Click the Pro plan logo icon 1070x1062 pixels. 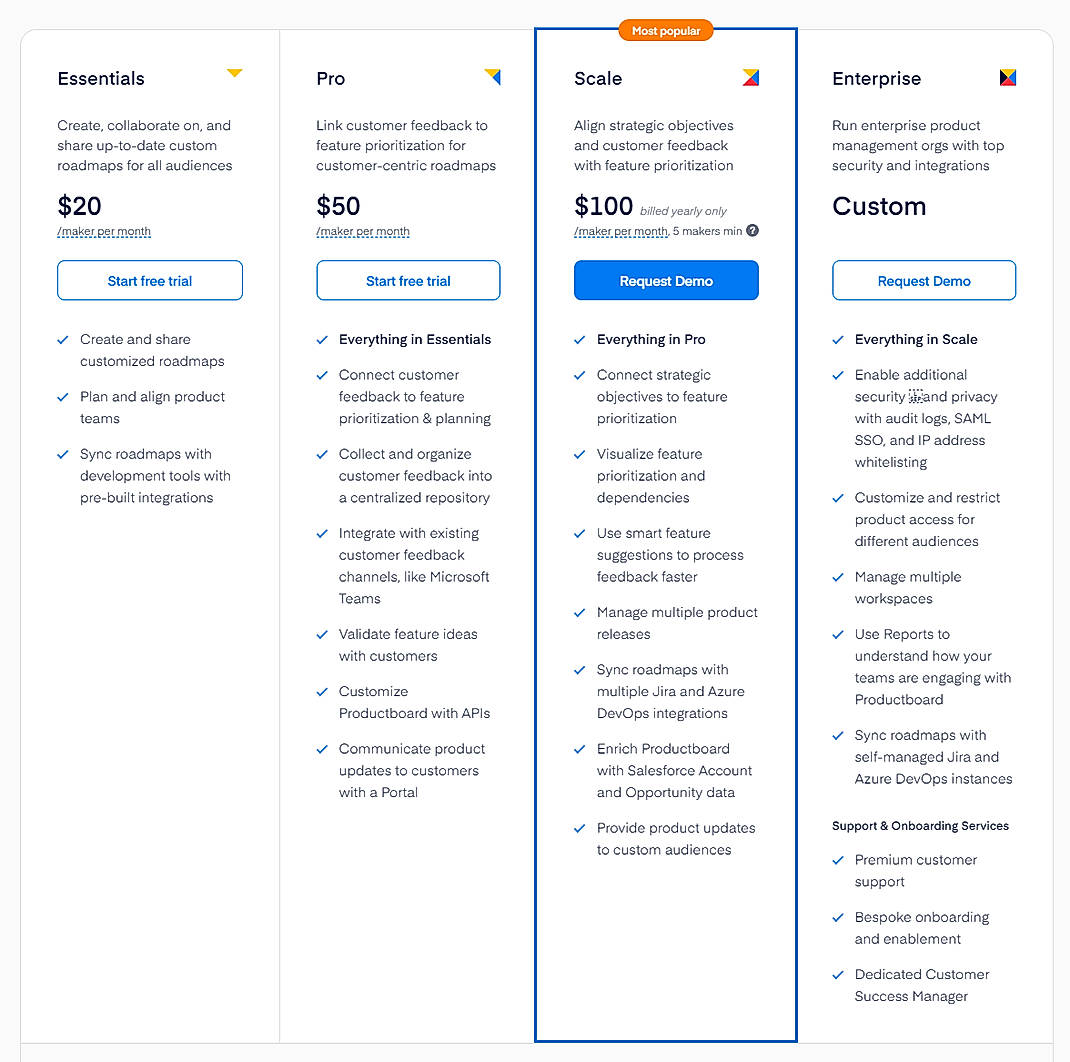coord(493,76)
